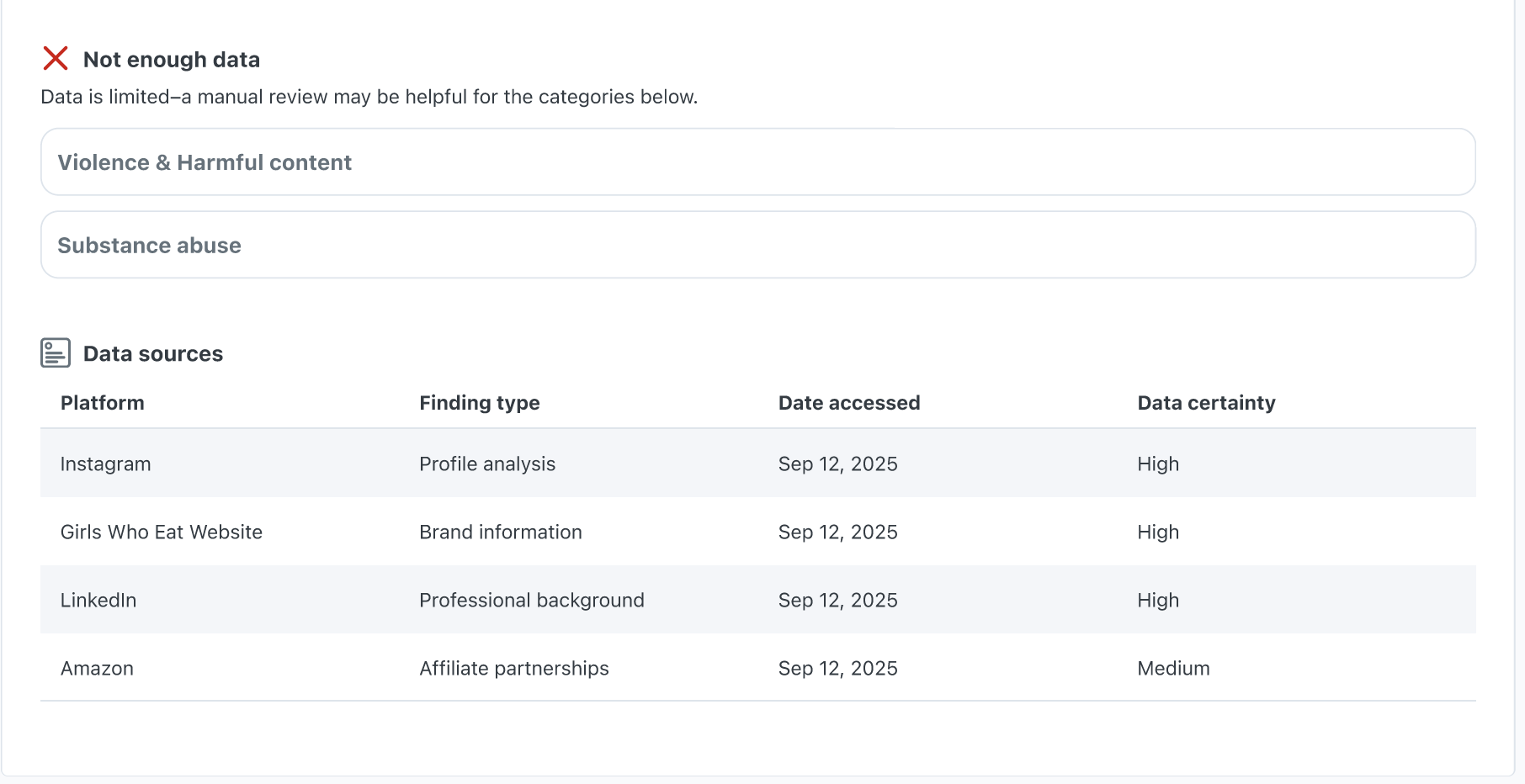
Task: Click the red X Not enough data icon
Action: pyautogui.click(x=56, y=59)
